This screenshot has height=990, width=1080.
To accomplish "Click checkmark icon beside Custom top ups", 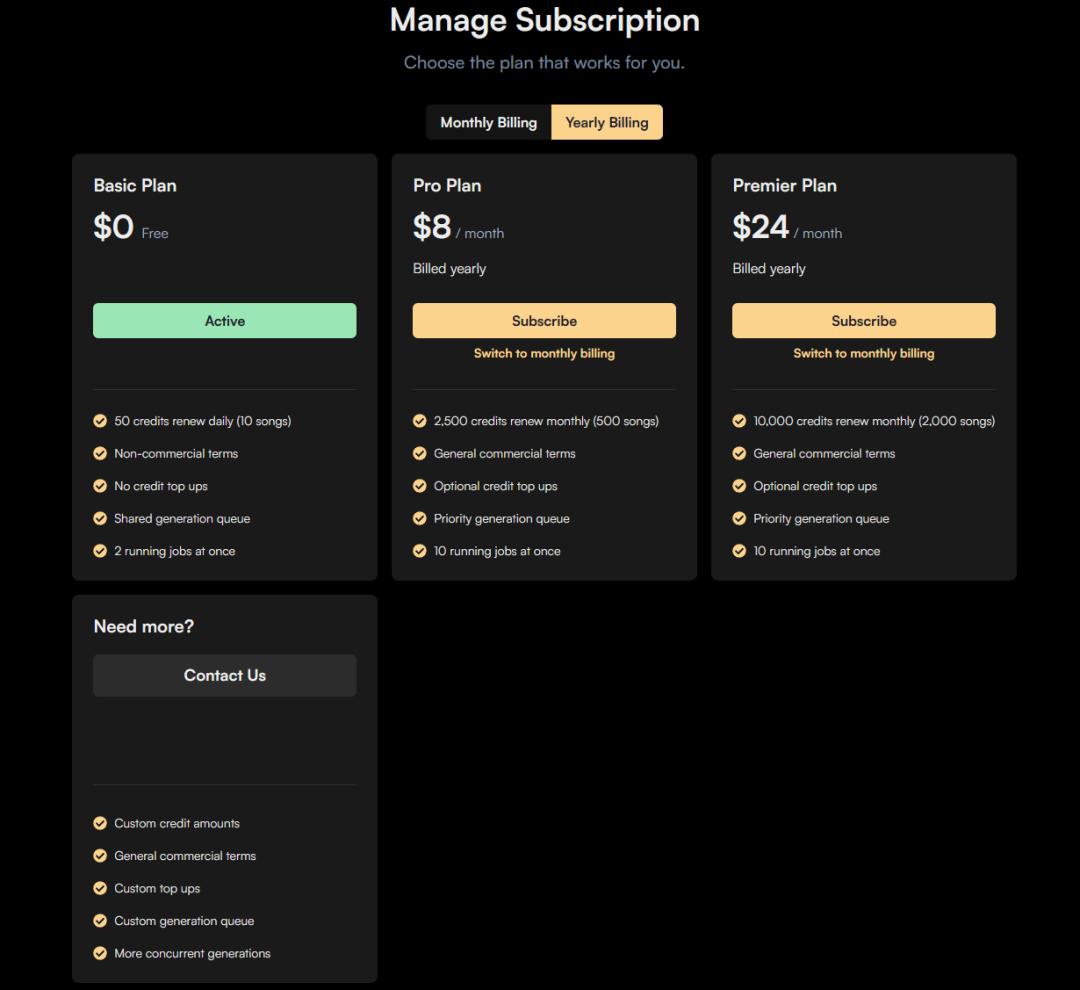I will (x=100, y=888).
